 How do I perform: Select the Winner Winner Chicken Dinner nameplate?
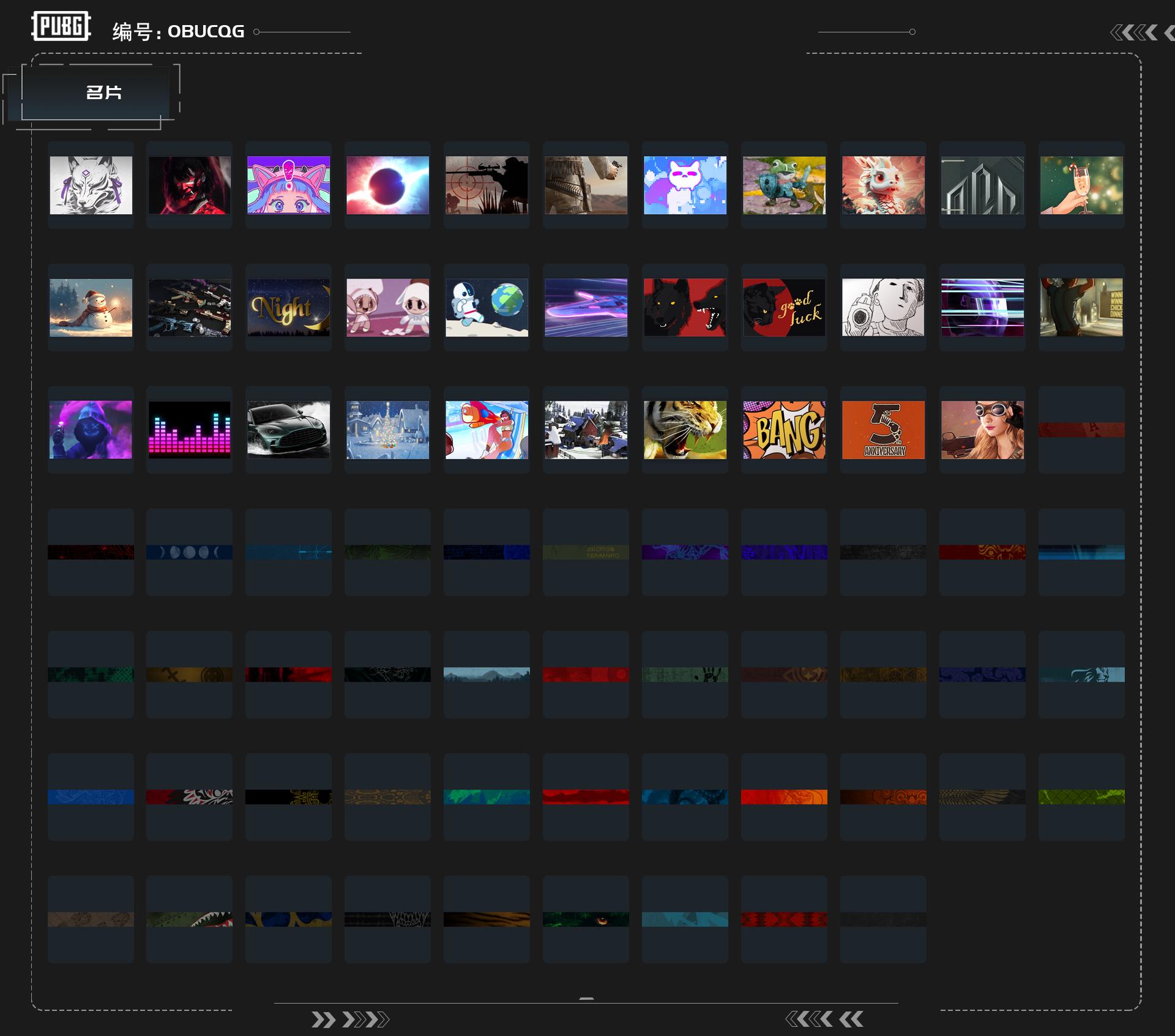1082,307
